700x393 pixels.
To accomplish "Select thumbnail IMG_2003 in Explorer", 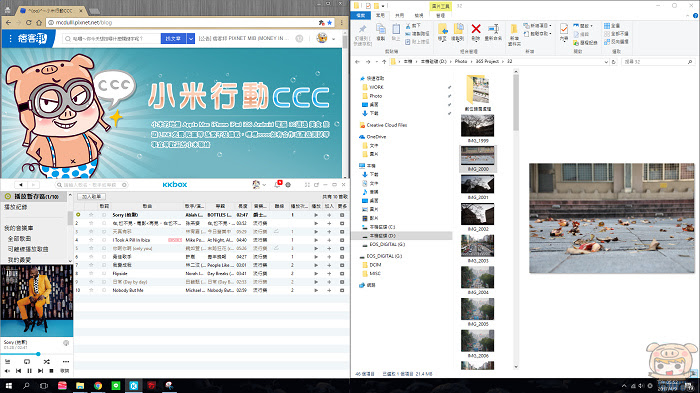I will [x=478, y=249].
